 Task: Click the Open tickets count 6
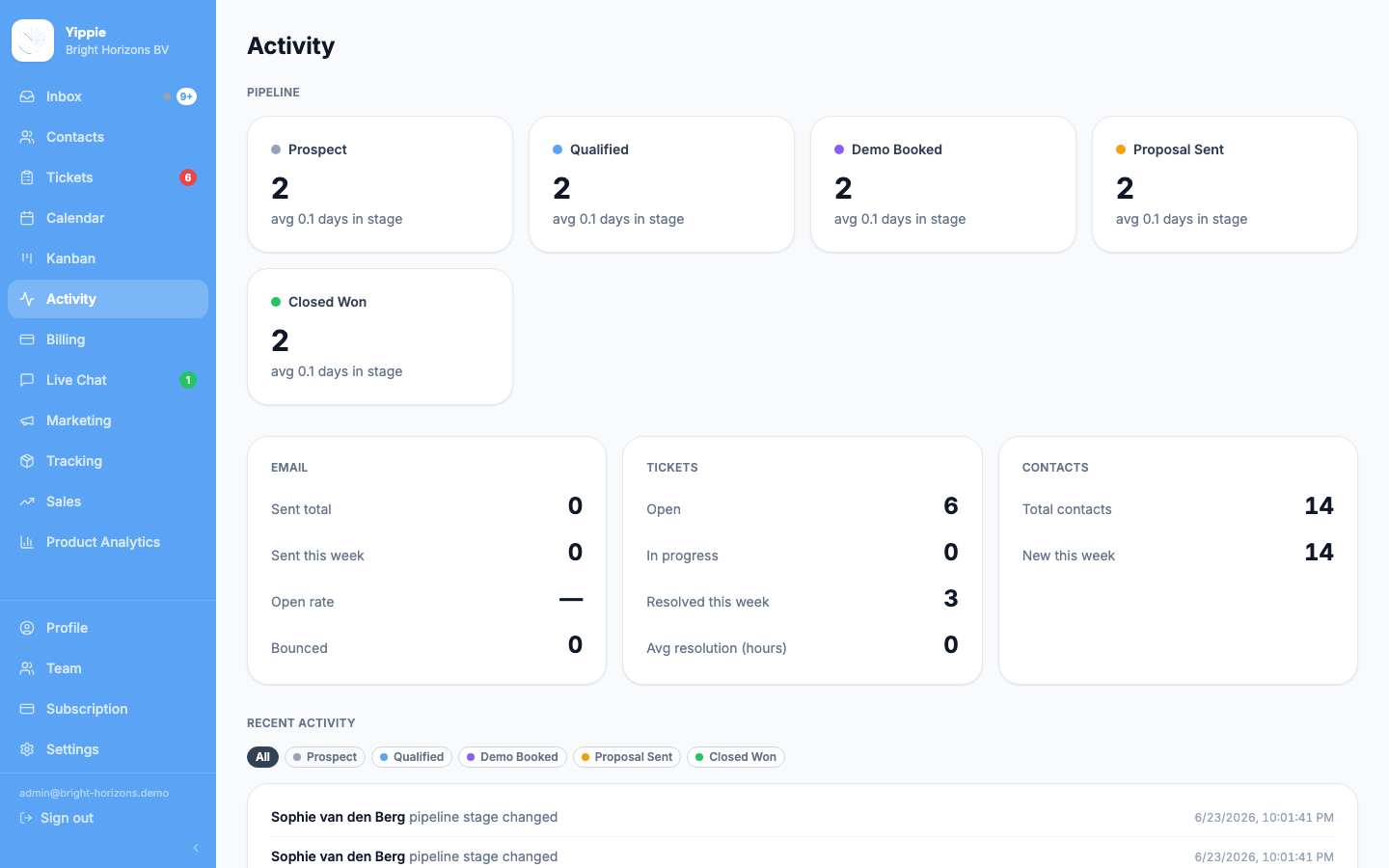coord(951,505)
